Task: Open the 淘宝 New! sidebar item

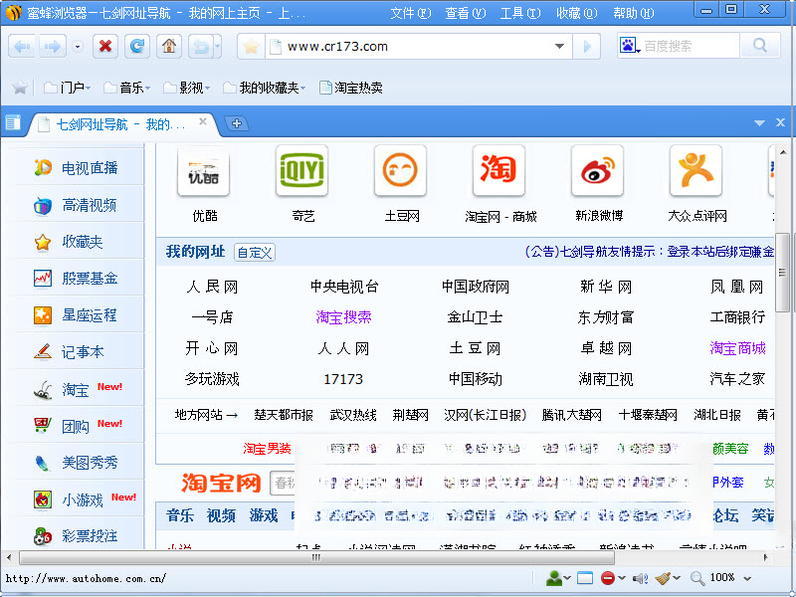Action: 76,389
